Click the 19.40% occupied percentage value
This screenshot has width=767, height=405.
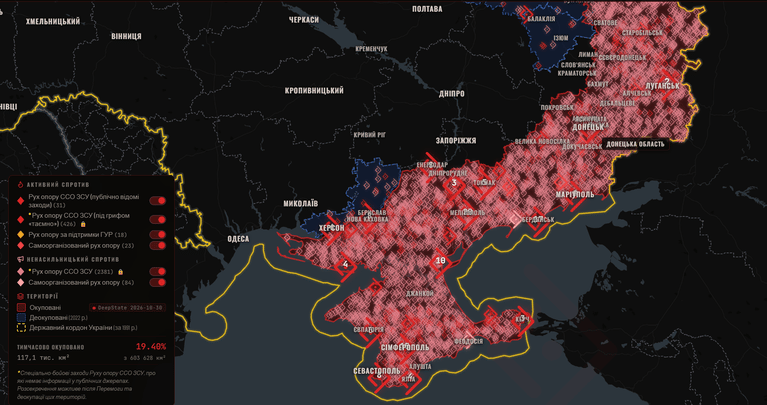[x=151, y=347]
